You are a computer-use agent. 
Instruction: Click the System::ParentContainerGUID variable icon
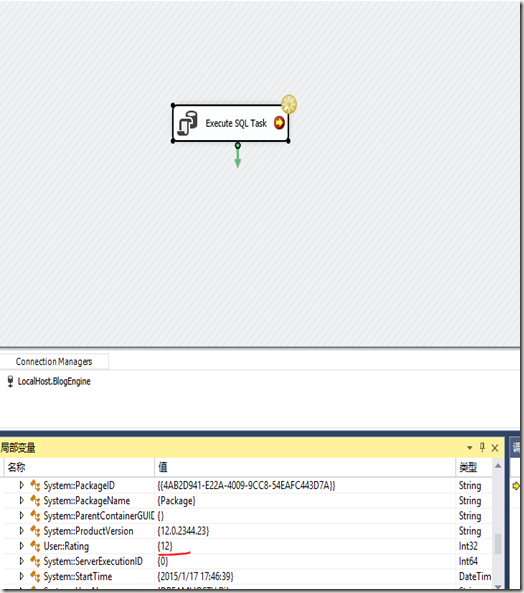click(35, 516)
